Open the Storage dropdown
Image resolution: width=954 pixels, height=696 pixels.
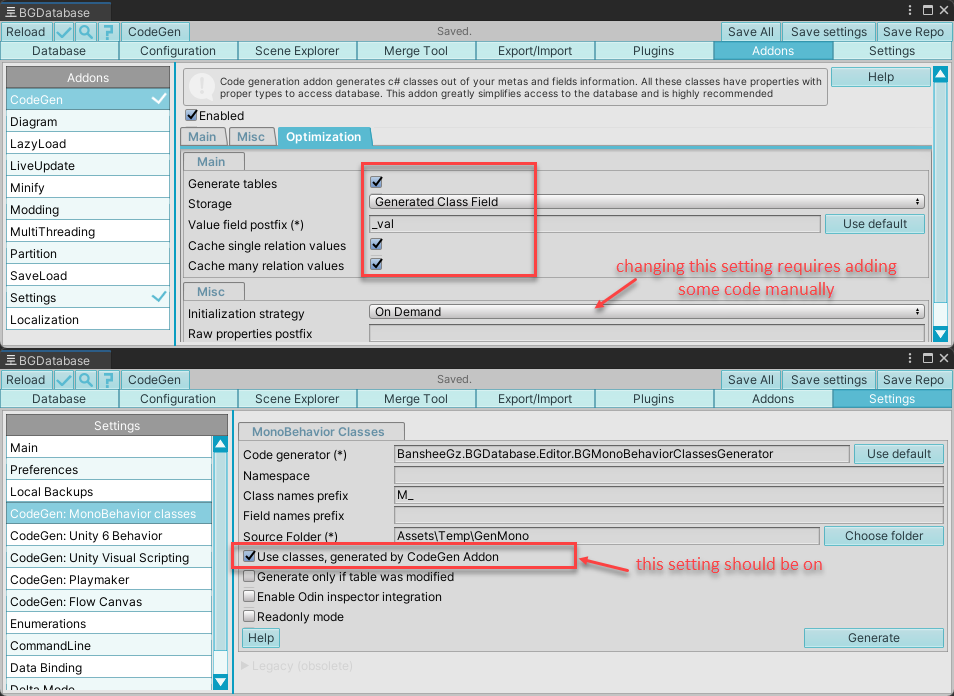tap(647, 202)
